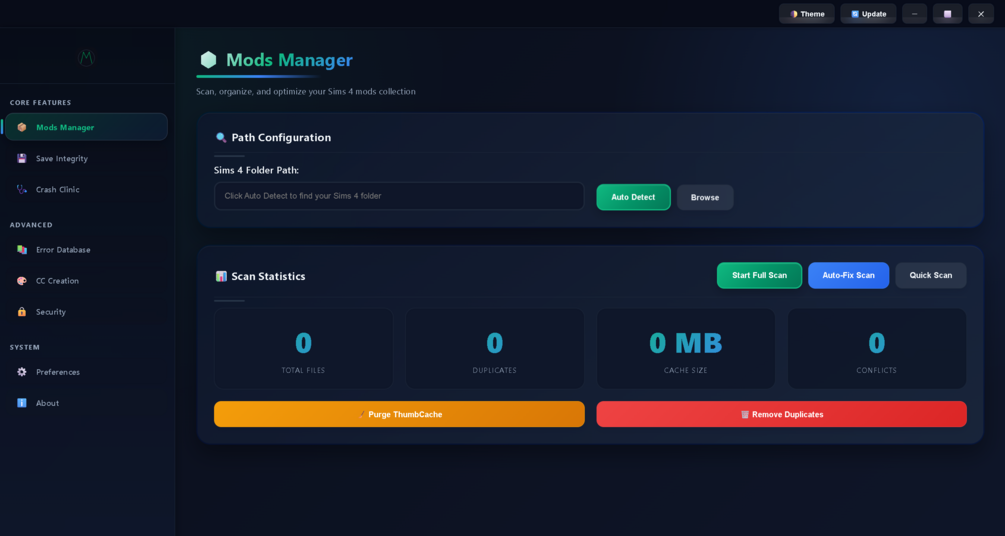Click the stethoscope icon for Crash Clinic

(x=22, y=189)
